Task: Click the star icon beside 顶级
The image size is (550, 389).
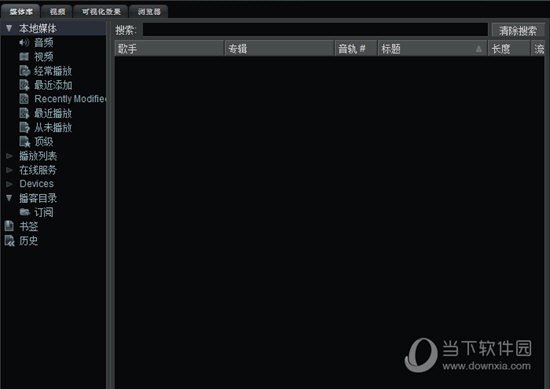Action: point(25,141)
